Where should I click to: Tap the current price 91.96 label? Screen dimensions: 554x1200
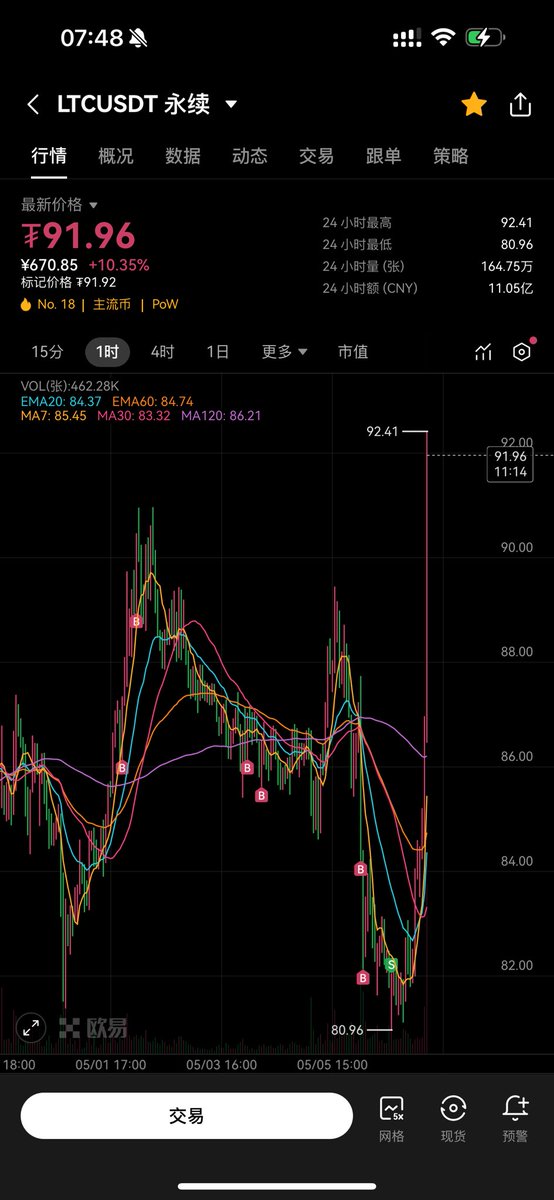pyautogui.click(x=510, y=464)
